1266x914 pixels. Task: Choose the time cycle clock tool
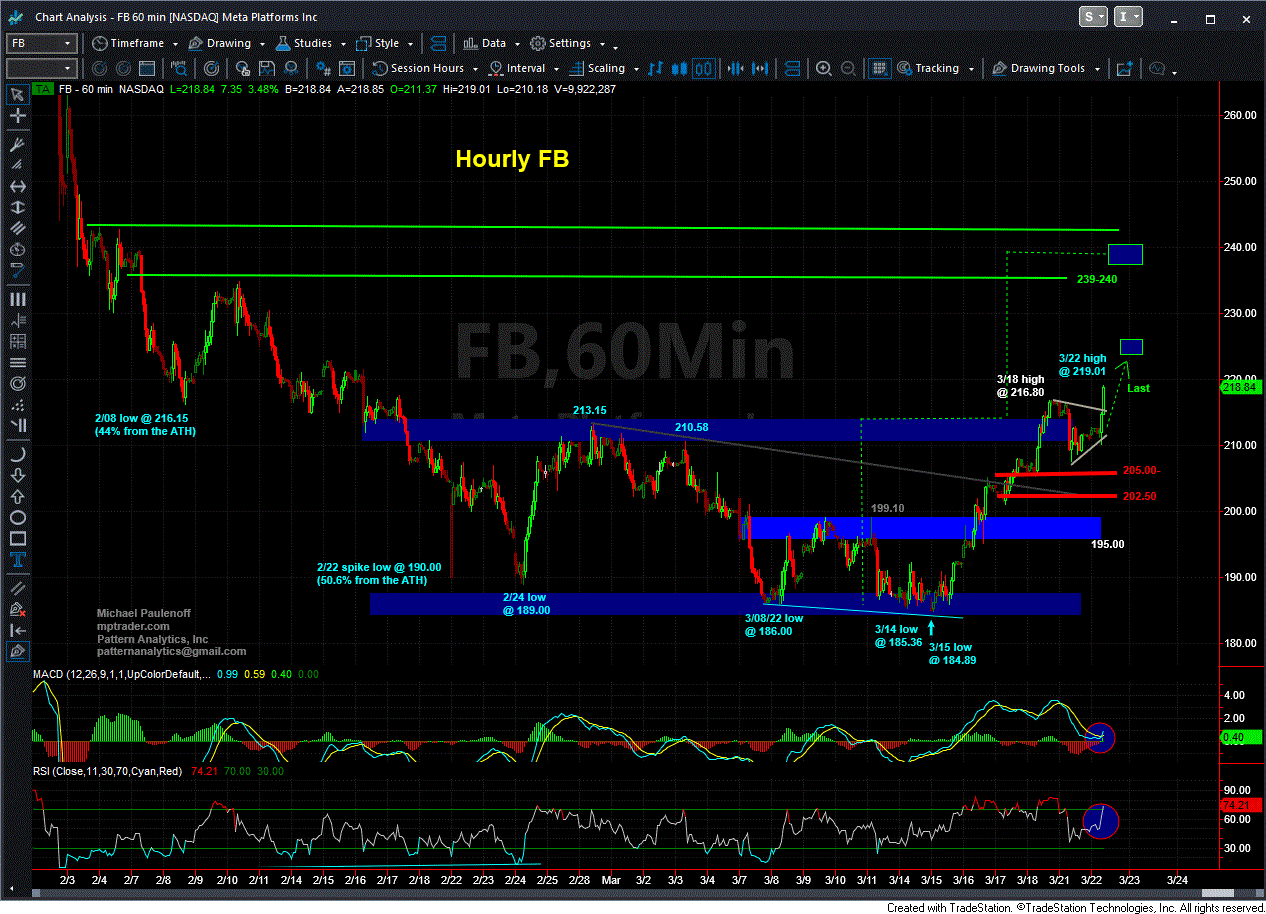click(17, 248)
